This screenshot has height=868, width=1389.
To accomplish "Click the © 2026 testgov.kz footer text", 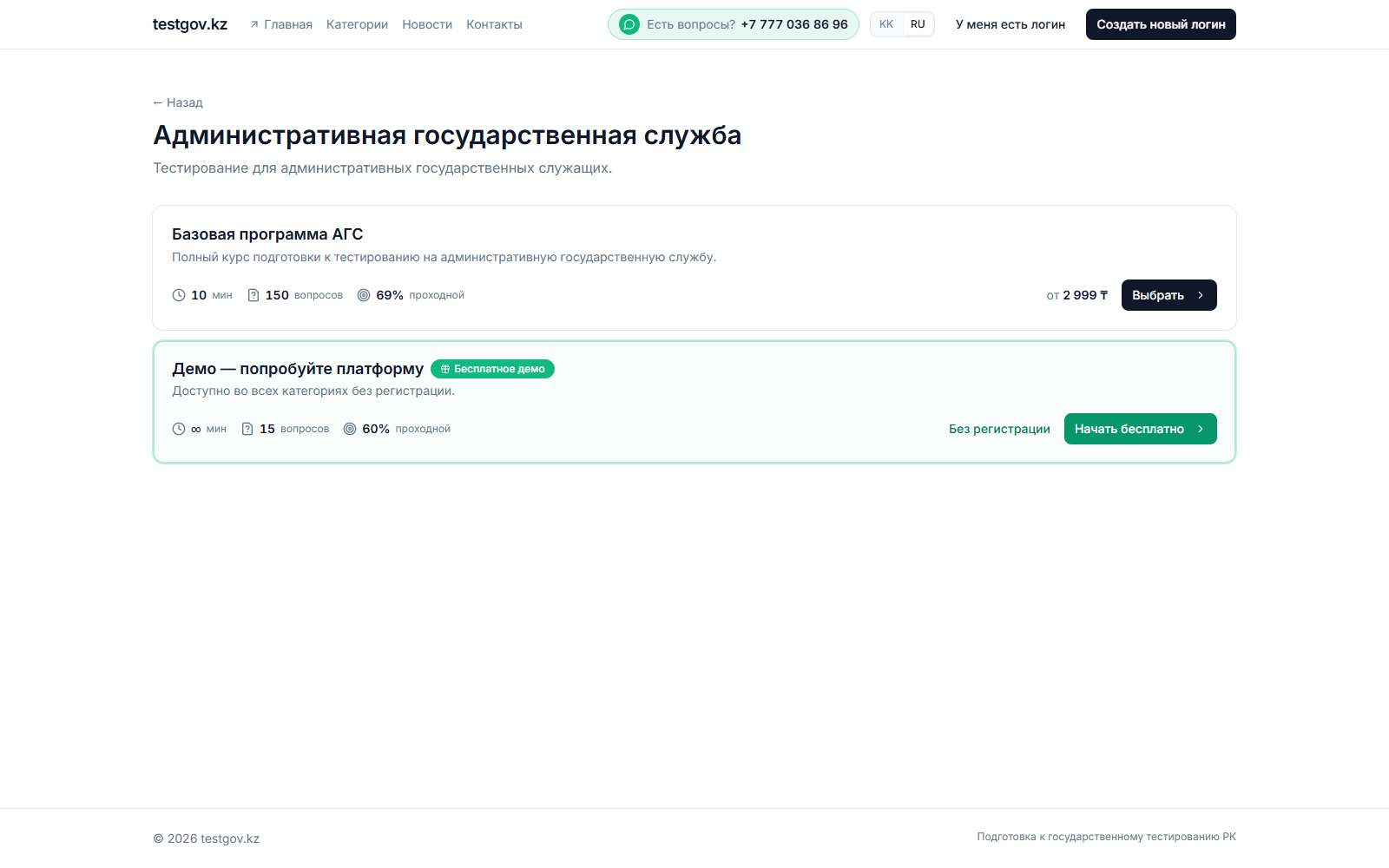I will (x=207, y=838).
